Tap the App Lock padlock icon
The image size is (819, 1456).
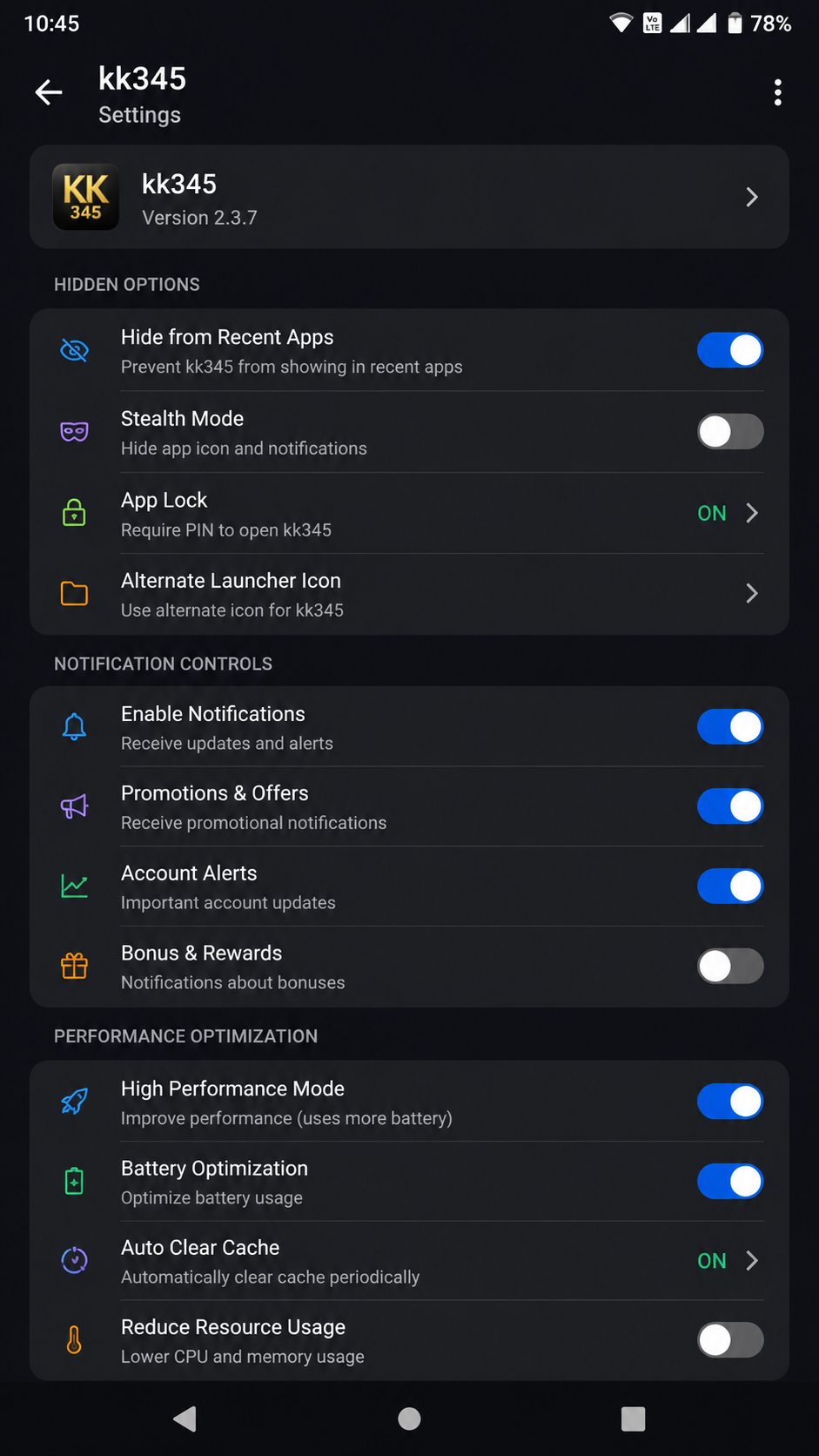[x=74, y=513]
